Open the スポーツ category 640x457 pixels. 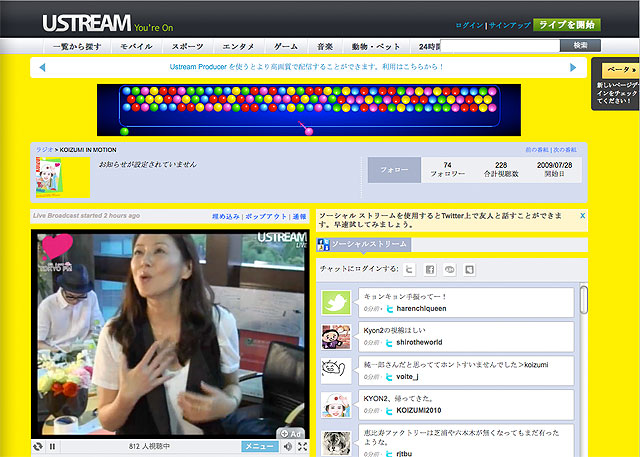pyautogui.click(x=187, y=47)
